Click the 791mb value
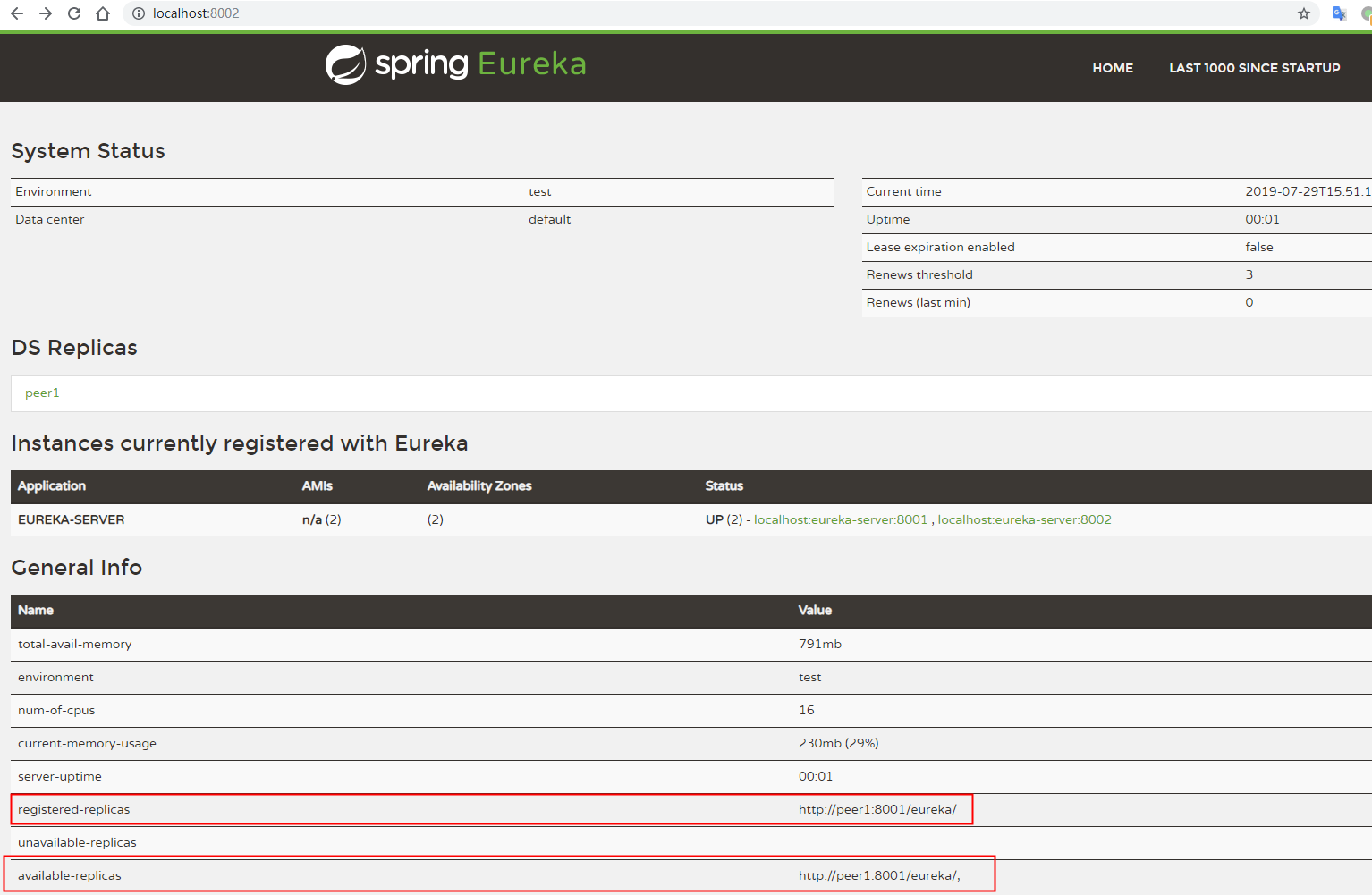Image resolution: width=1372 pixels, height=895 pixels. (820, 644)
